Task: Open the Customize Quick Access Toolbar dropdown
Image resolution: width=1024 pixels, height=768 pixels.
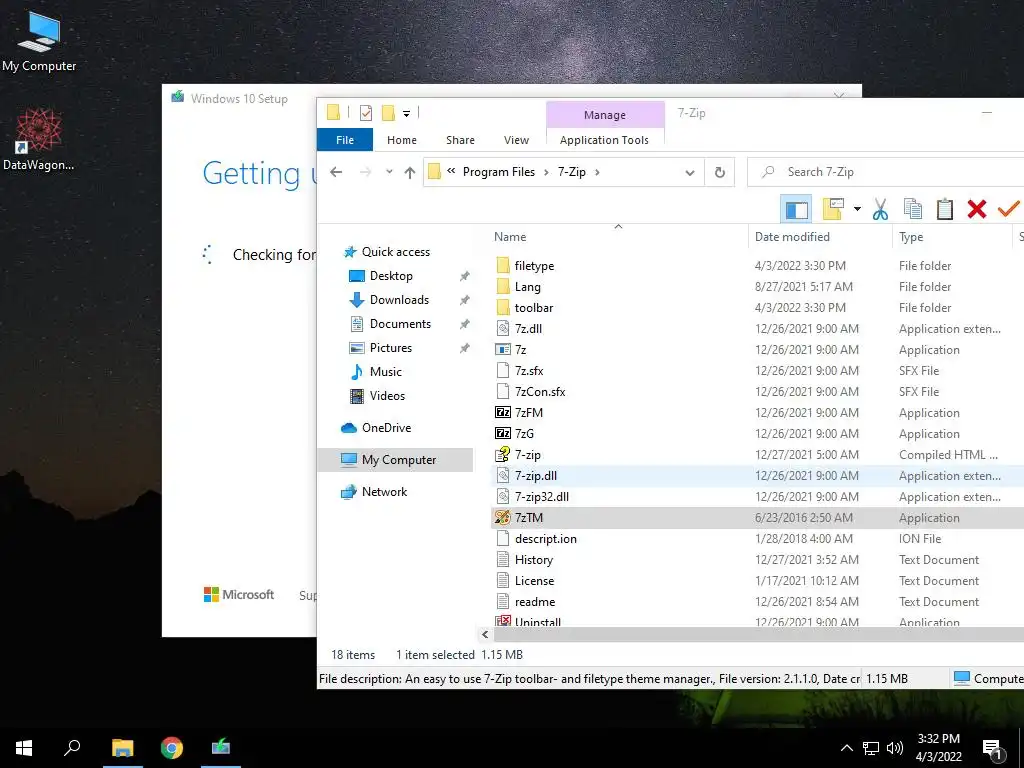Action: (x=406, y=114)
